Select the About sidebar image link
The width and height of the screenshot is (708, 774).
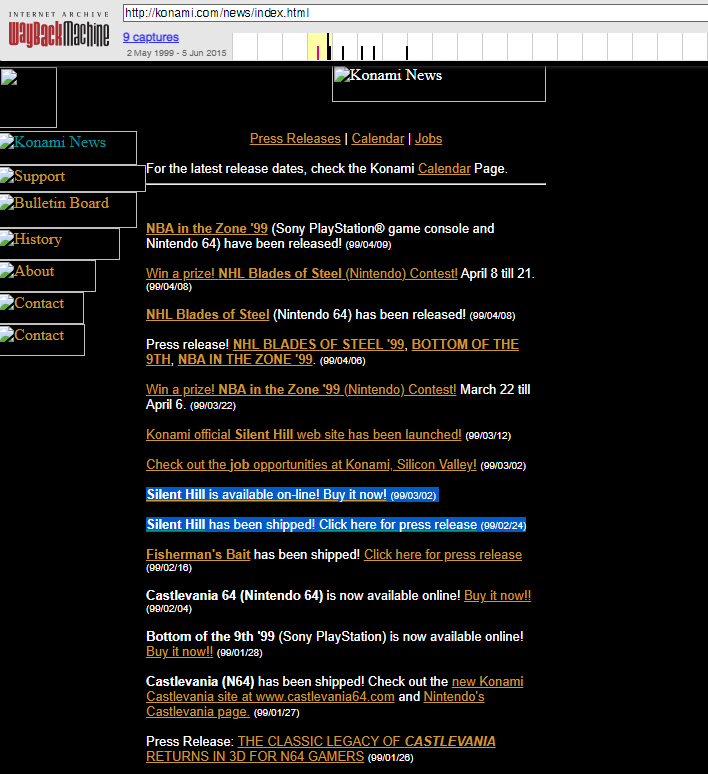[47, 275]
